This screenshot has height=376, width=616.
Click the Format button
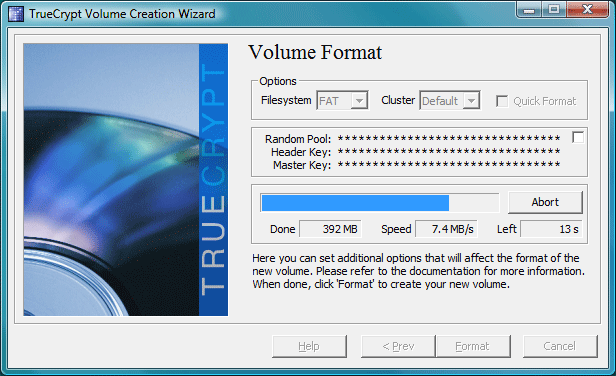click(x=473, y=346)
